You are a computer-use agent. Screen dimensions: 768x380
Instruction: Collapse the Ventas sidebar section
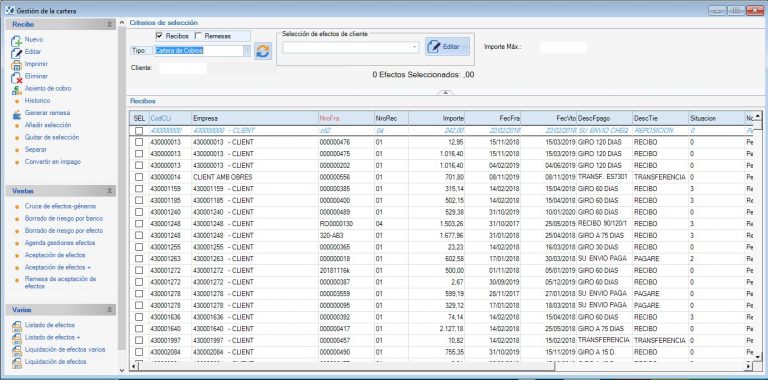(x=110, y=191)
